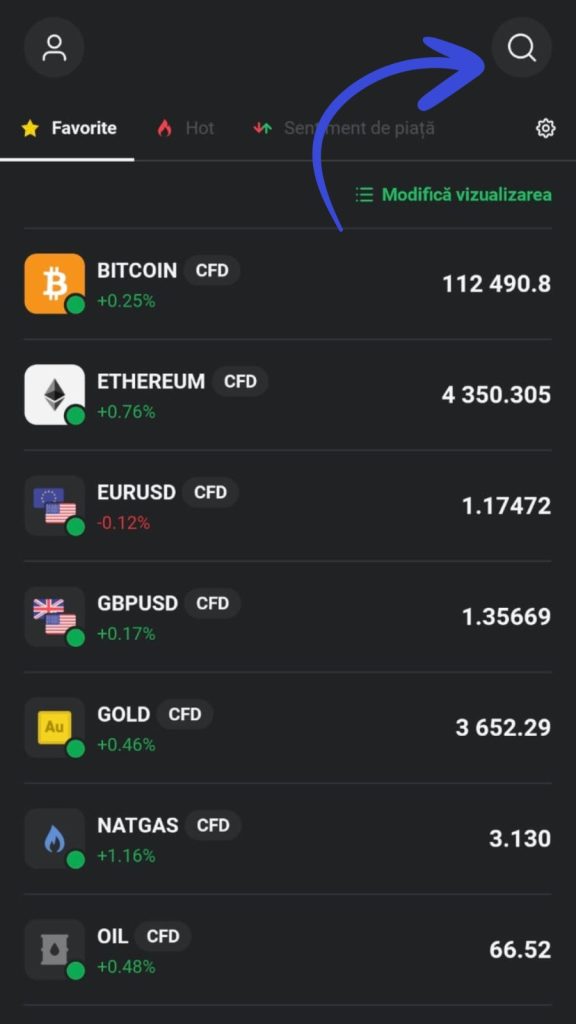
Task: Tap the NATGAS flame icon
Action: (x=54, y=838)
